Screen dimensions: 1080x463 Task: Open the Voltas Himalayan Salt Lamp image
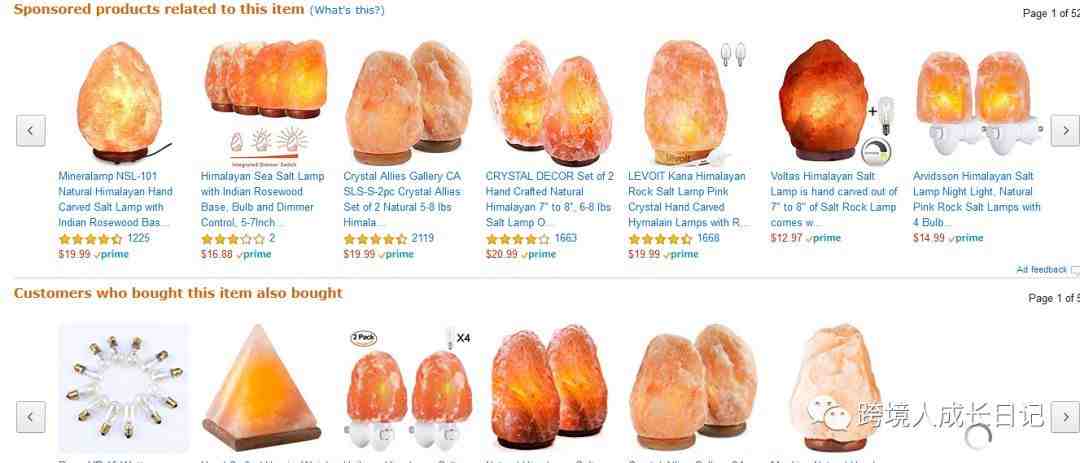833,101
